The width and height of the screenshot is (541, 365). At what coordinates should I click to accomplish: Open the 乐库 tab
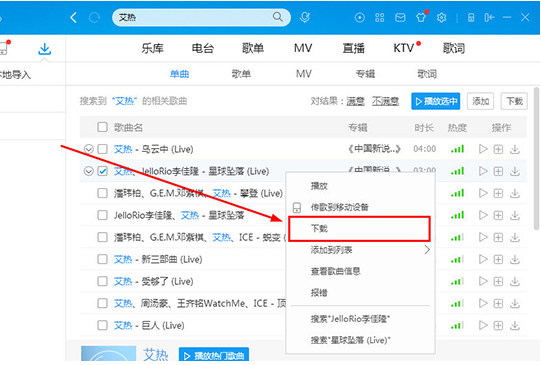[152, 48]
